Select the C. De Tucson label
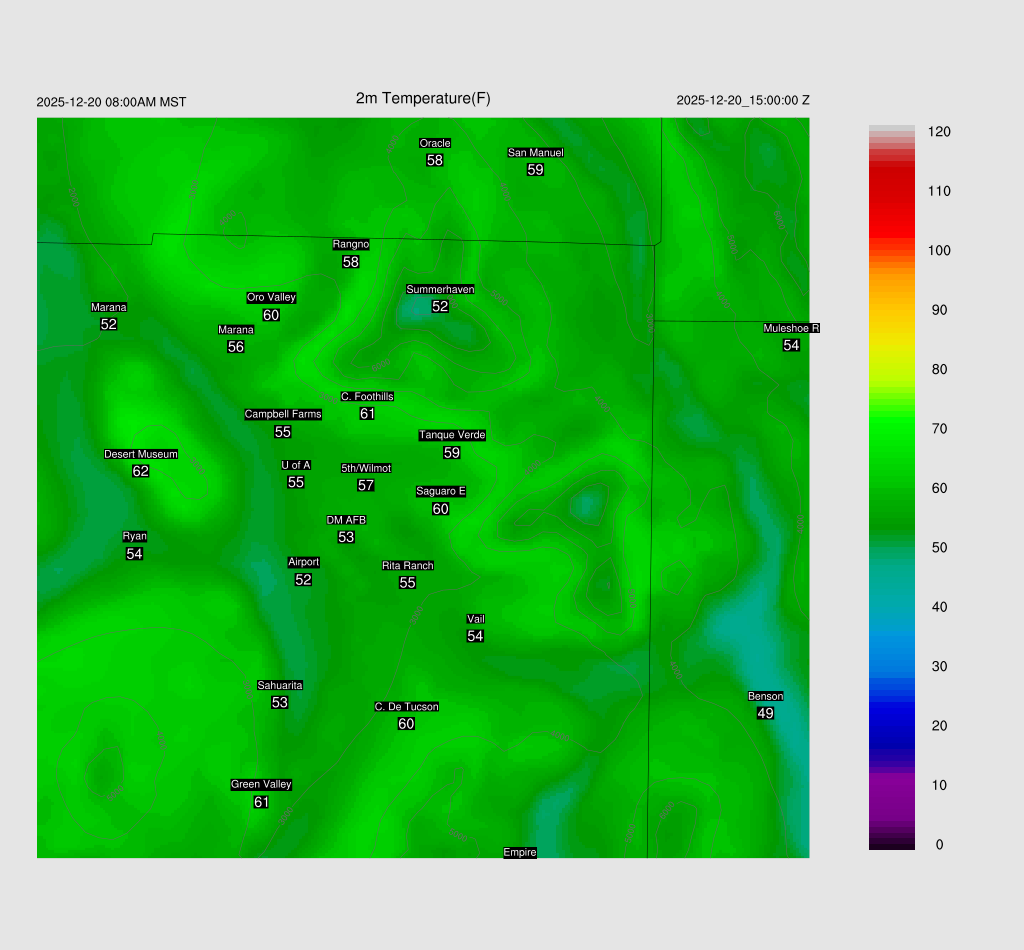The image size is (1024, 950). 406,707
